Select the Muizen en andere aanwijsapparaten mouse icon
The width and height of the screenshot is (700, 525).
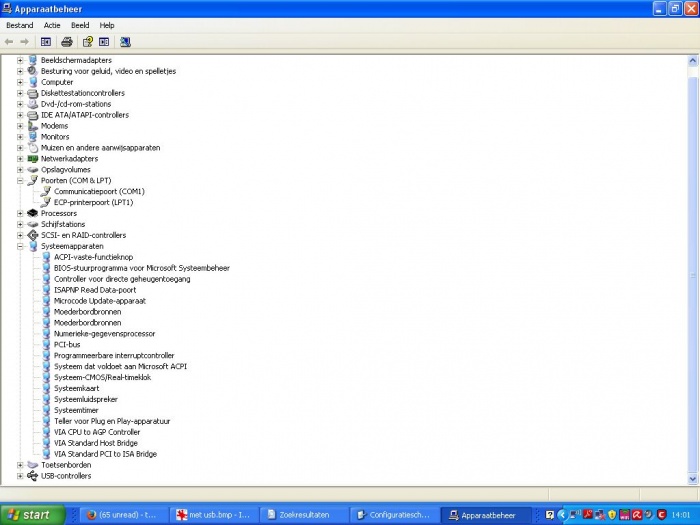click(33, 148)
